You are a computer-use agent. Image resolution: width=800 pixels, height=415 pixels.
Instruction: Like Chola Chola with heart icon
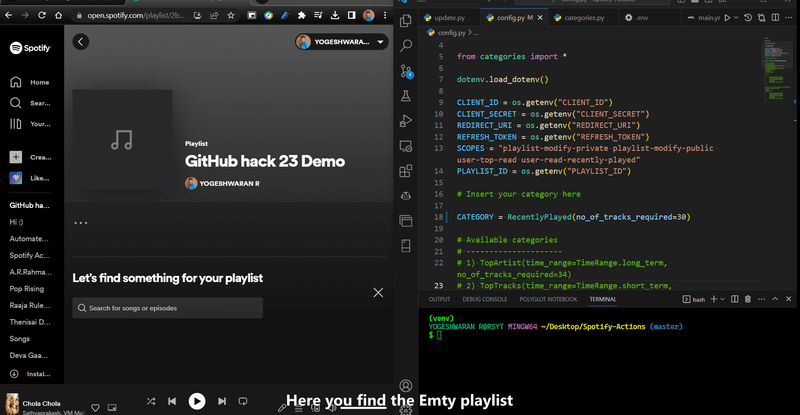click(95, 407)
